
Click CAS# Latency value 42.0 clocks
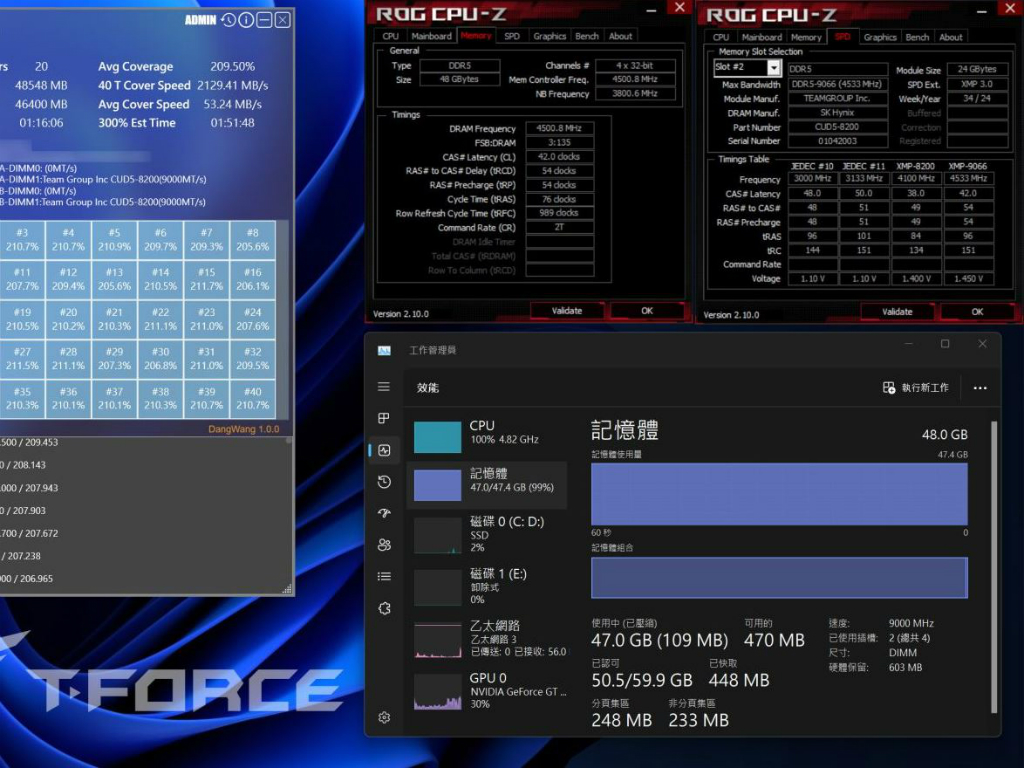click(x=560, y=157)
